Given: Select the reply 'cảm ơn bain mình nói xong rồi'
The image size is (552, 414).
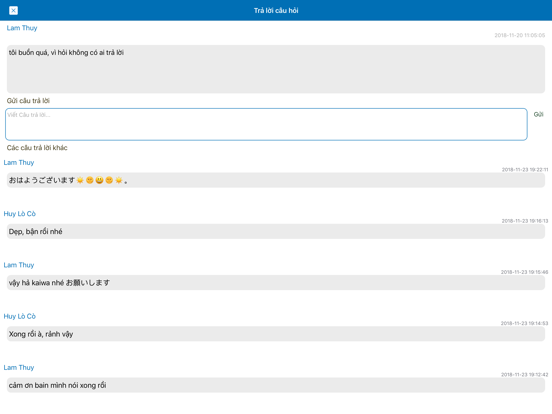Looking at the screenshot, I should coord(276,385).
